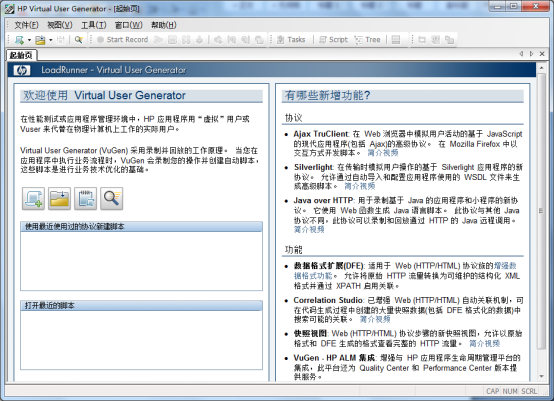
Task: Click scrollbar up arrow
Action: (x=541, y=67)
